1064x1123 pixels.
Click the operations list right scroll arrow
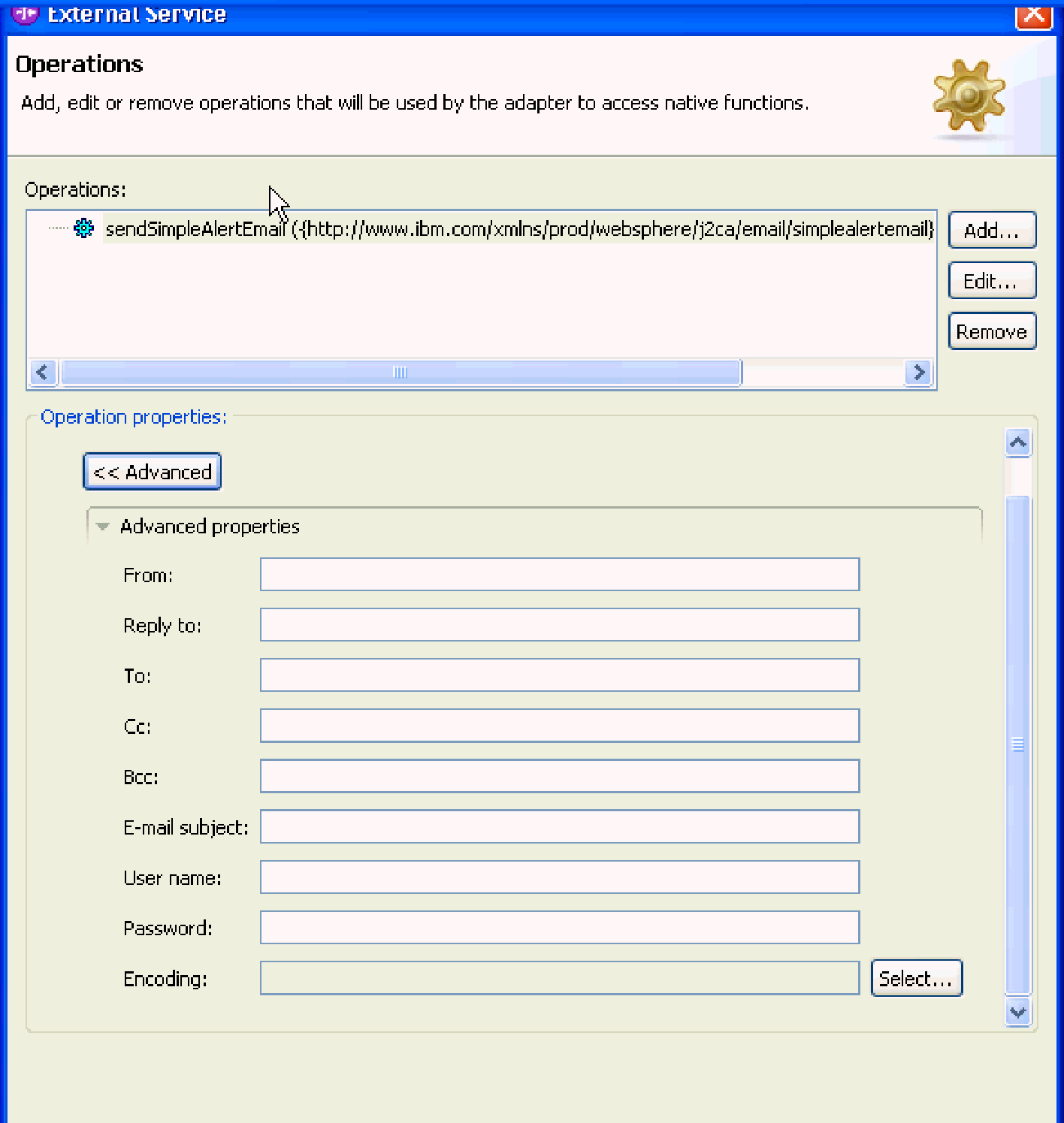tap(918, 373)
